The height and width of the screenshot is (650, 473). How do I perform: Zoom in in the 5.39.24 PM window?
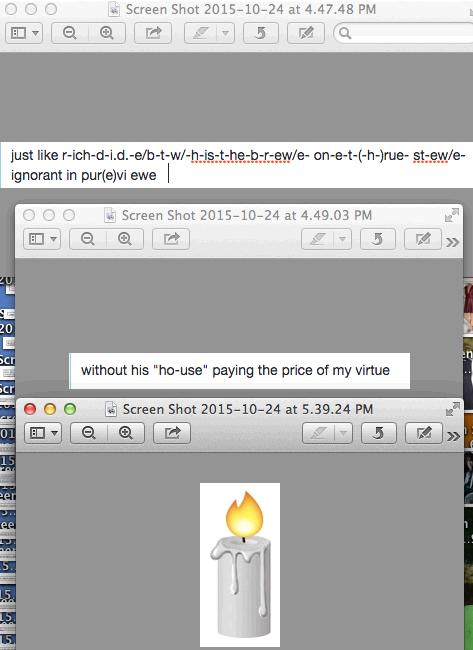pos(126,433)
